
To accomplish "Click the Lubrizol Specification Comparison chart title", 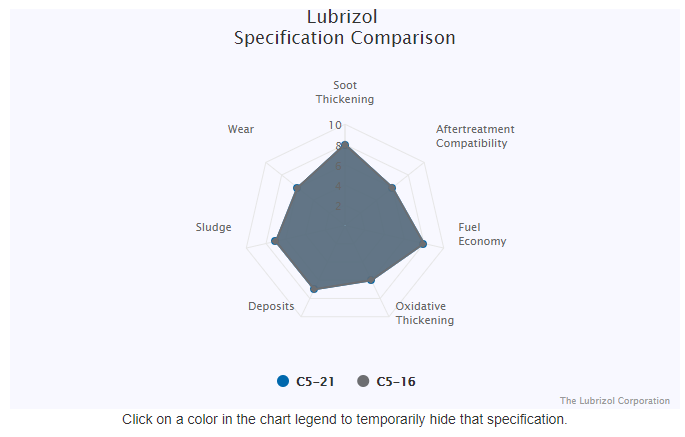I will (x=345, y=28).
